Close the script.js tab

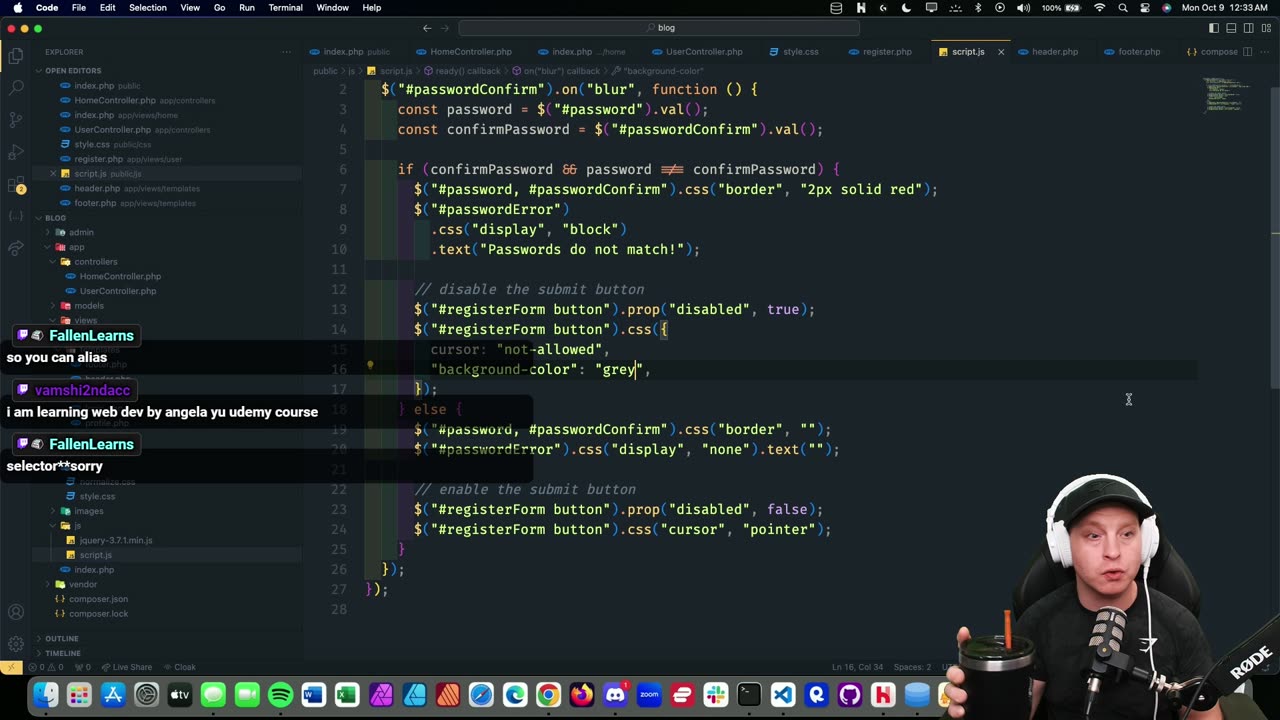1000,52
